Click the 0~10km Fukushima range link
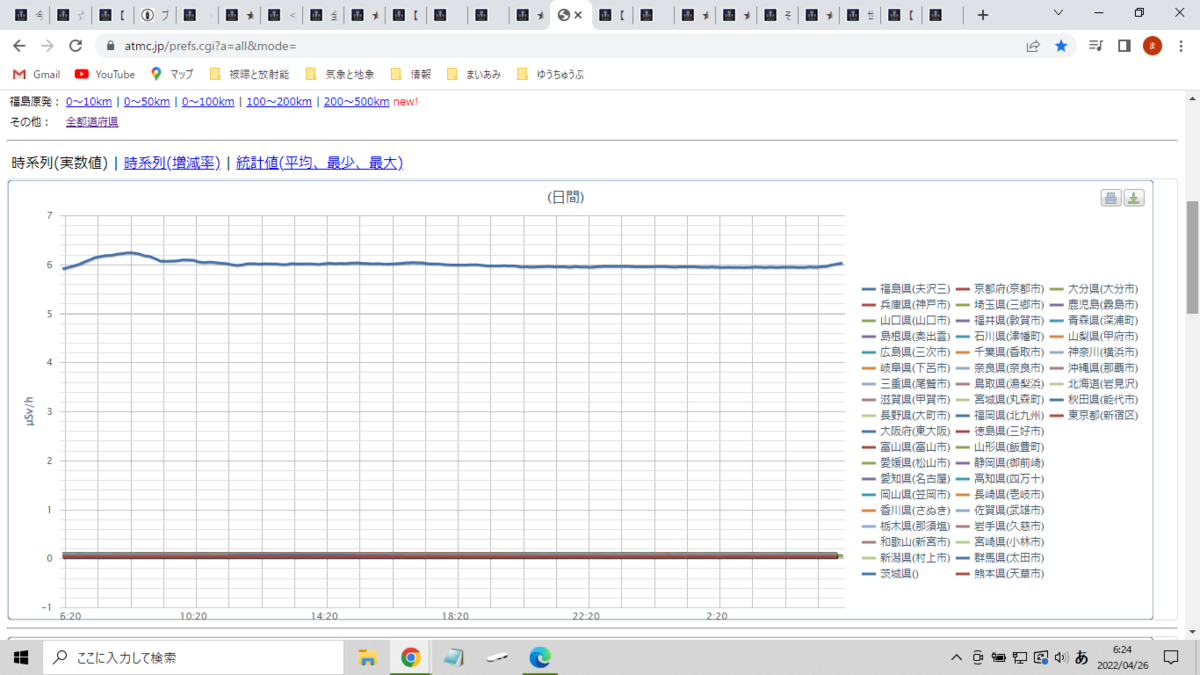1200x675 pixels. pyautogui.click(x=89, y=102)
